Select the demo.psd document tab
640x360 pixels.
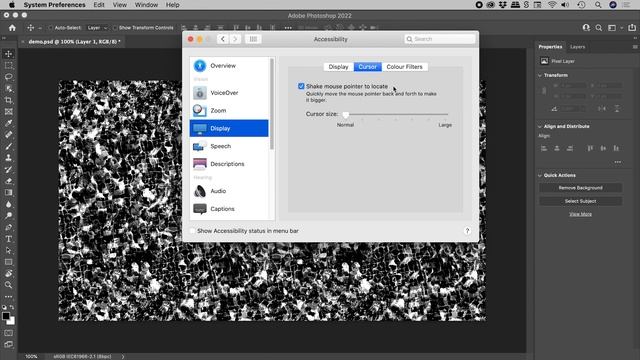click(73, 42)
